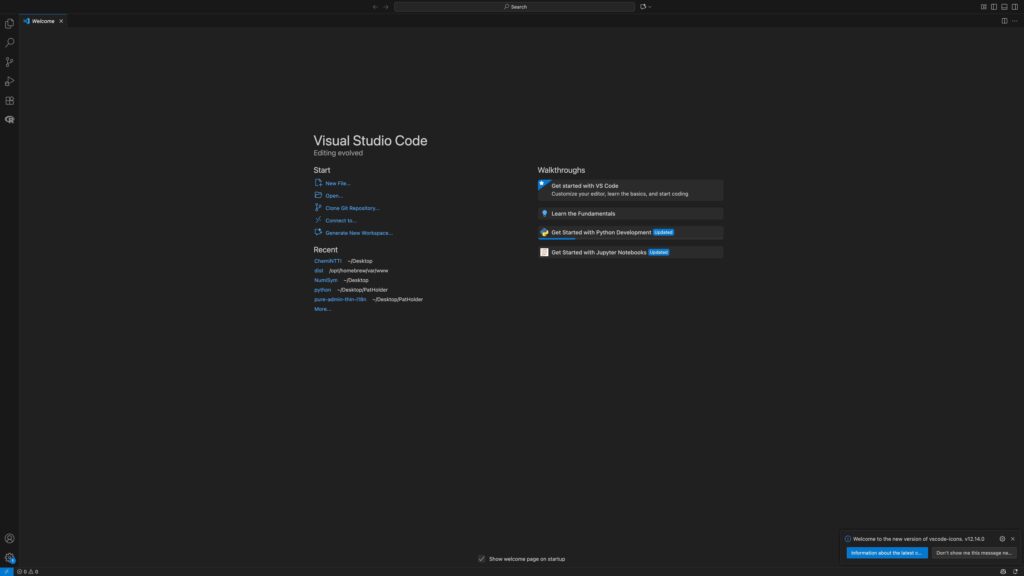
Task: Click the Clone Git Repository link
Action: [352, 208]
